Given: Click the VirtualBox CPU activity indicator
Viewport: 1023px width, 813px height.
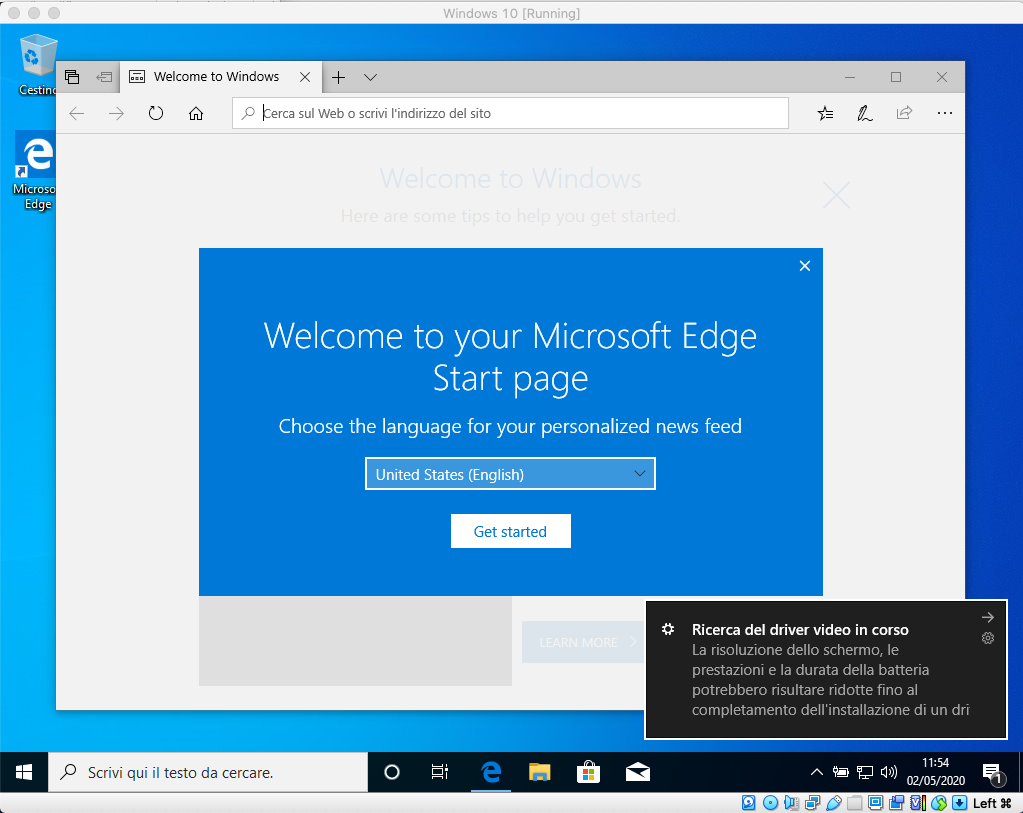Looking at the screenshot, I should (x=918, y=803).
